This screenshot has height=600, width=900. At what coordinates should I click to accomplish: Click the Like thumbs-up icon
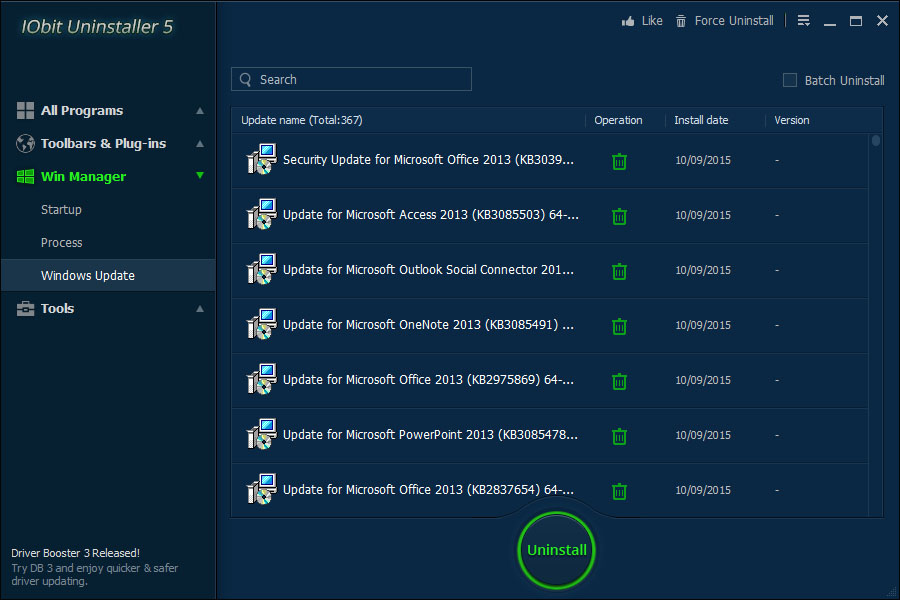(629, 21)
